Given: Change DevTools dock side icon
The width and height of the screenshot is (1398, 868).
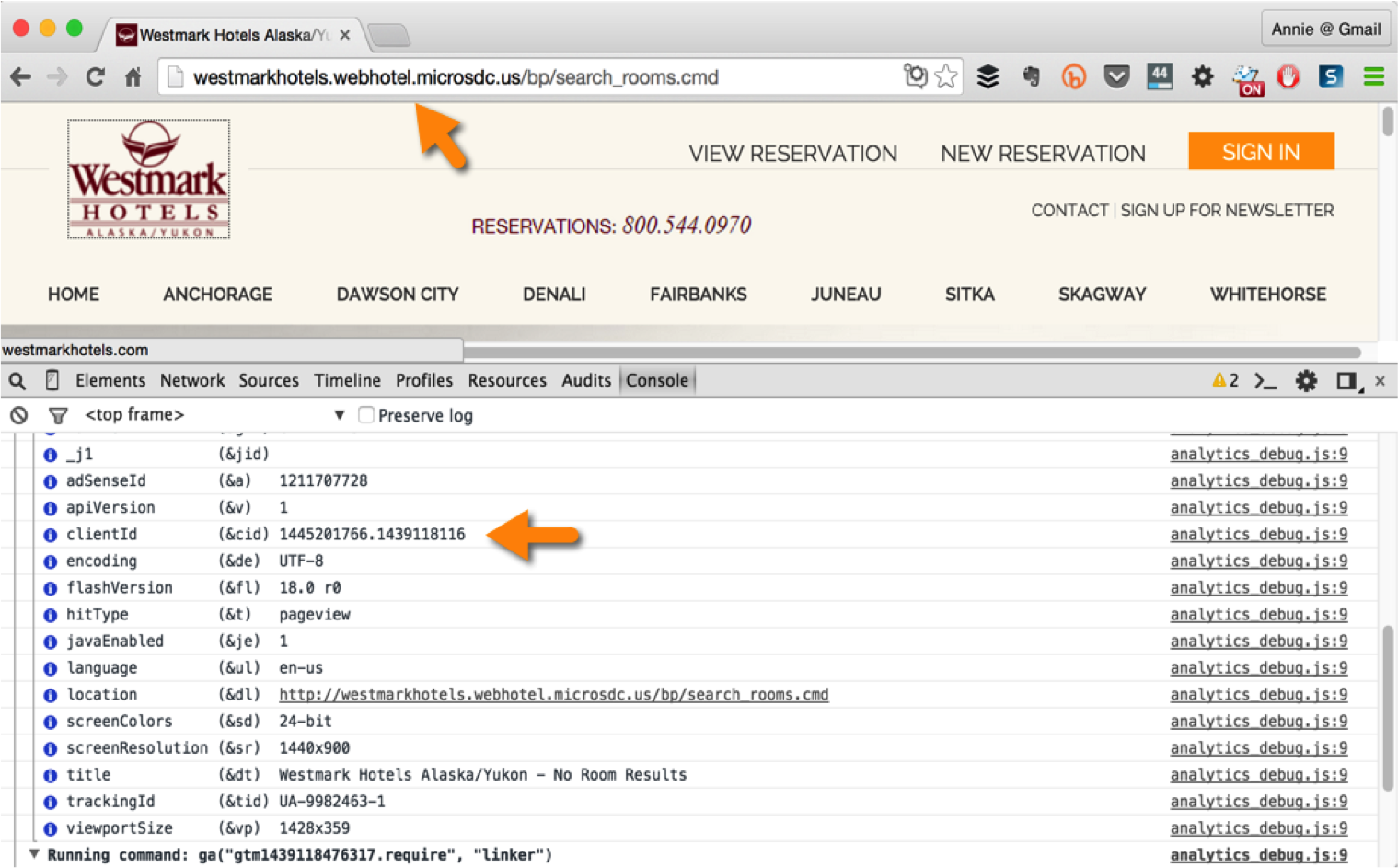Looking at the screenshot, I should point(1349,380).
